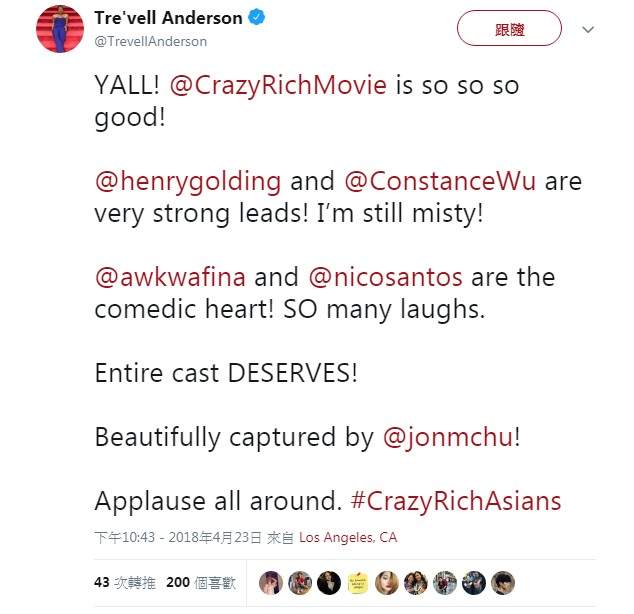Click the @jonmchu mention

pos(448,436)
